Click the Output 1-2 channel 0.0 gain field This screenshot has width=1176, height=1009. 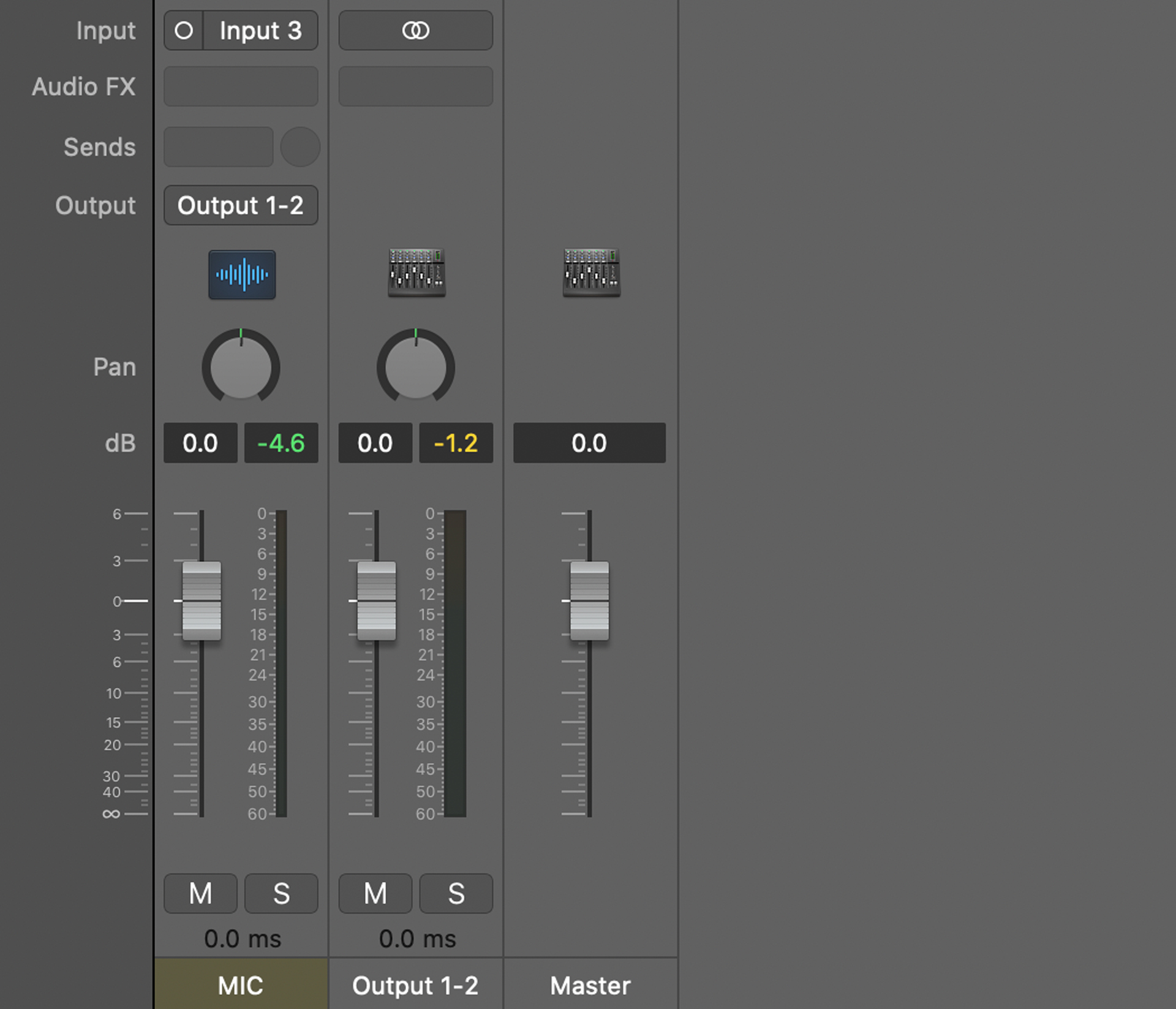pos(375,443)
